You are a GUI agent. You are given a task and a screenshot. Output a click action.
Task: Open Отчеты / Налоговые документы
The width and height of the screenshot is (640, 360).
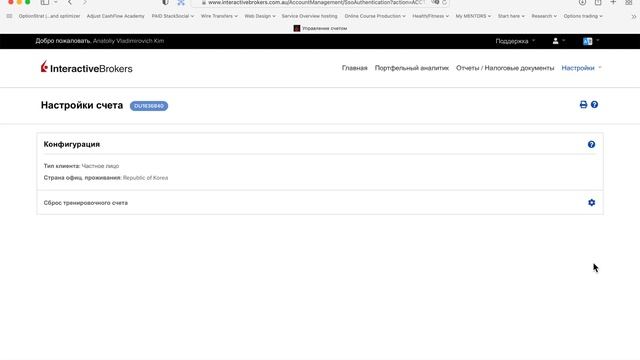pyautogui.click(x=505, y=68)
